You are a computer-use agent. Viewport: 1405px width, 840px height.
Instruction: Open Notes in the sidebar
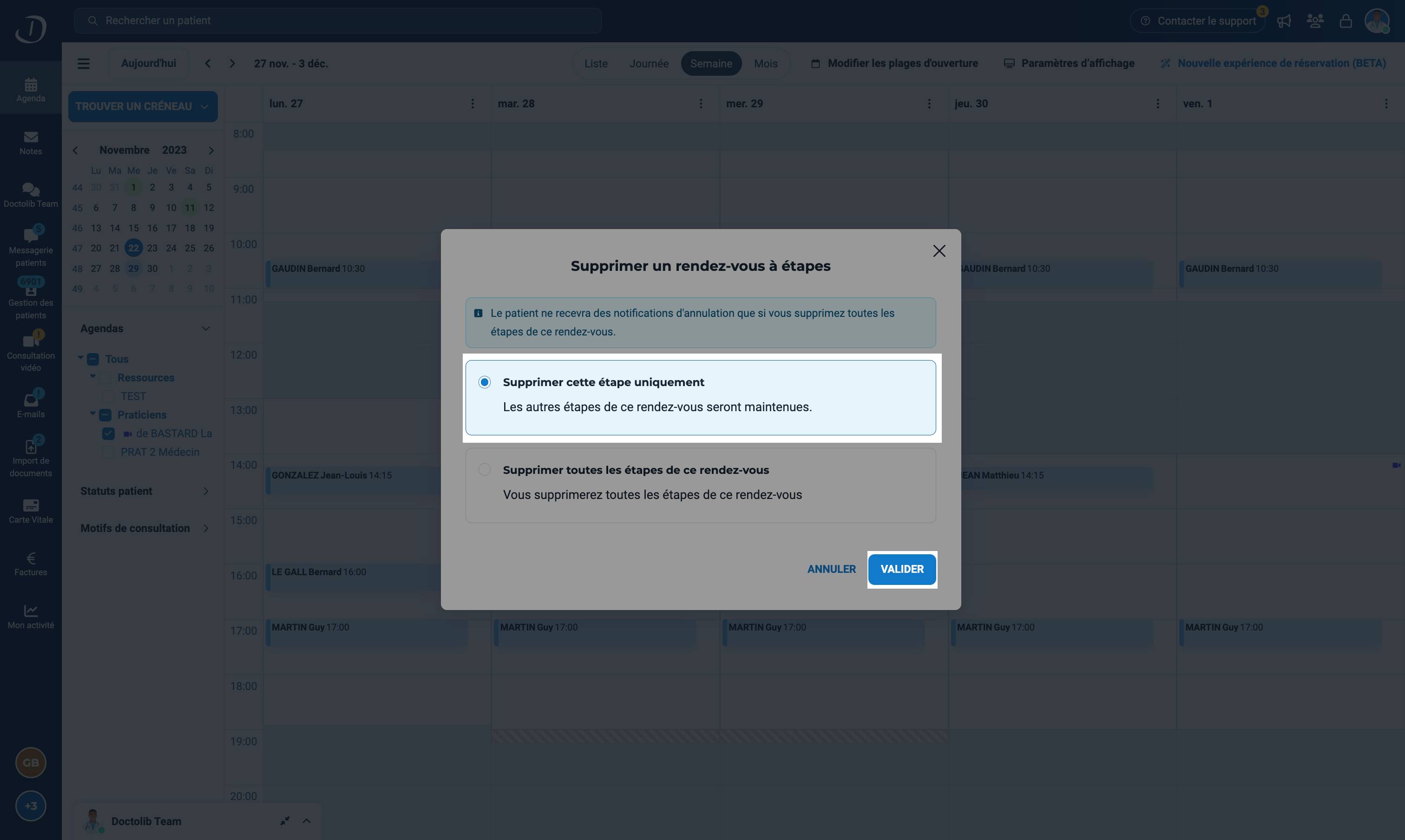pos(31,143)
